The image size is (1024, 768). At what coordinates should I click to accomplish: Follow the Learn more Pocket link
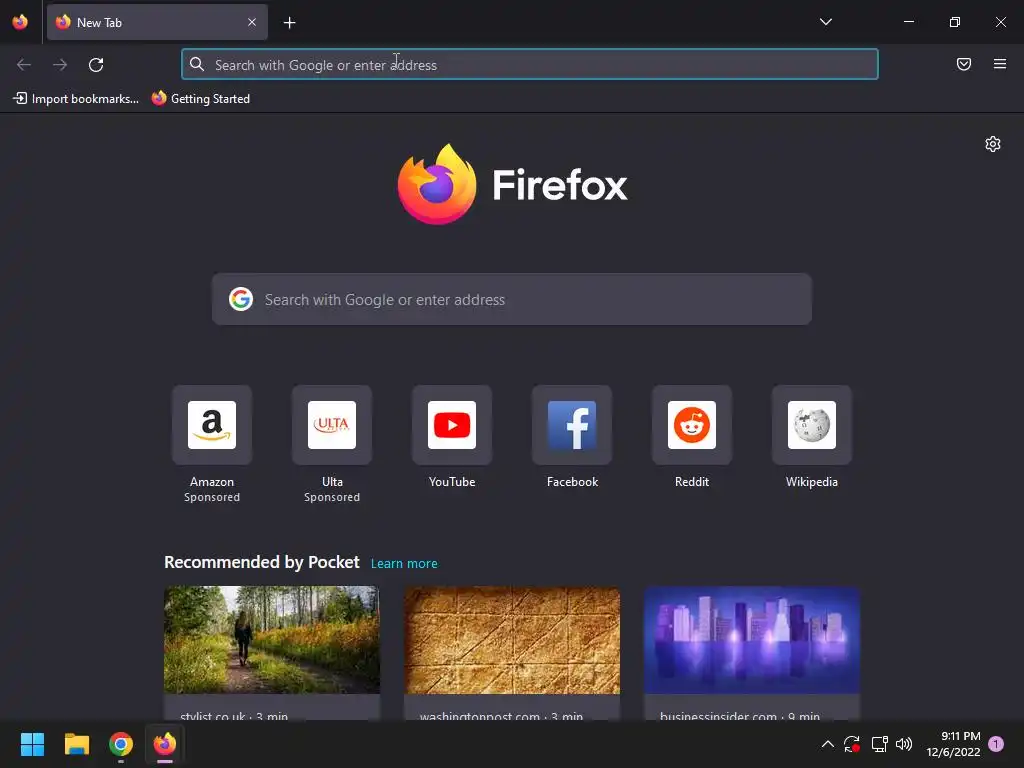(x=404, y=564)
